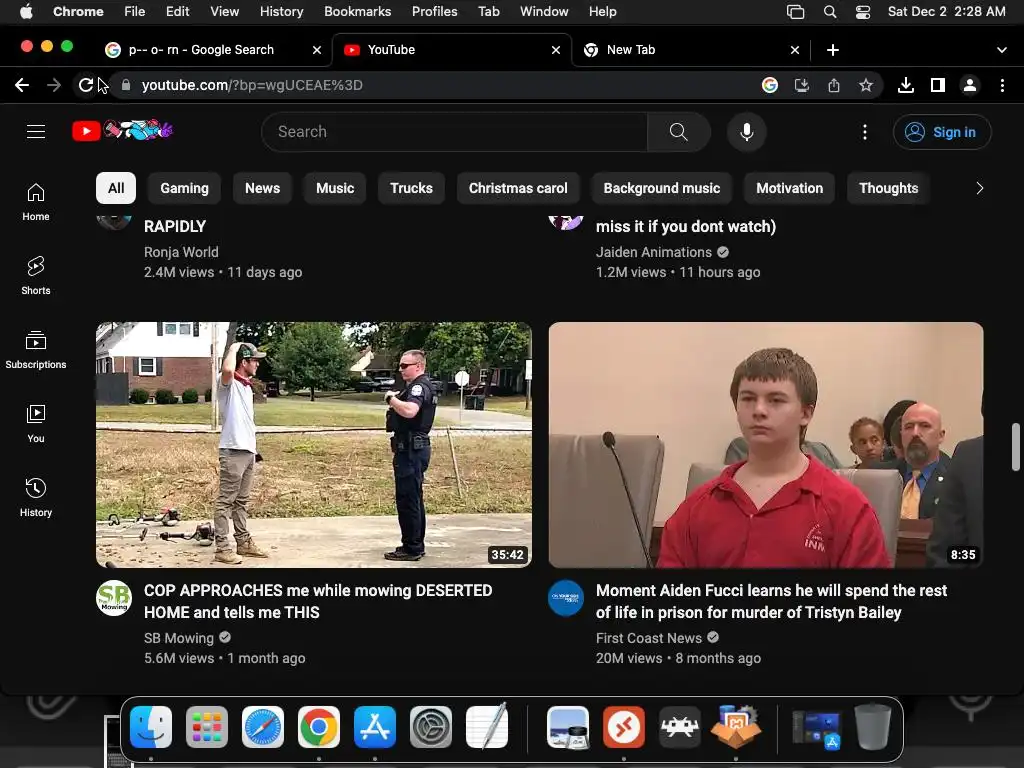Screen dimensions: 1024x768
Task: Expand the tab search dropdown arrow
Action: coord(1002,50)
